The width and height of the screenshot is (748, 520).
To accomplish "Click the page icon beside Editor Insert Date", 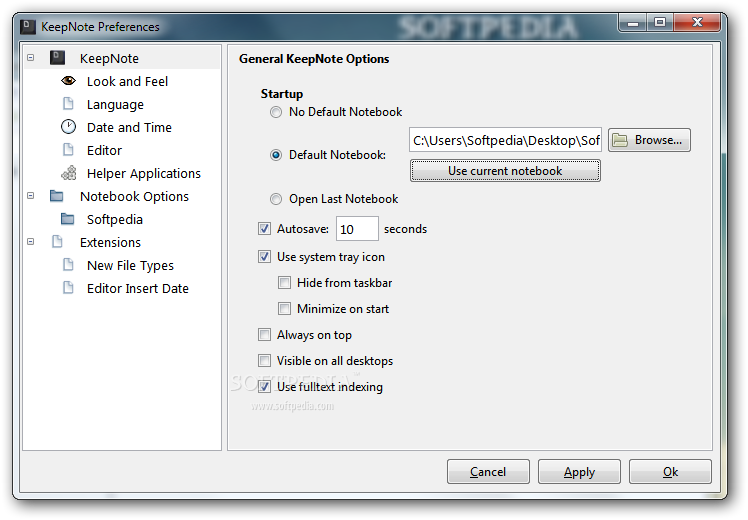I will pos(68,288).
